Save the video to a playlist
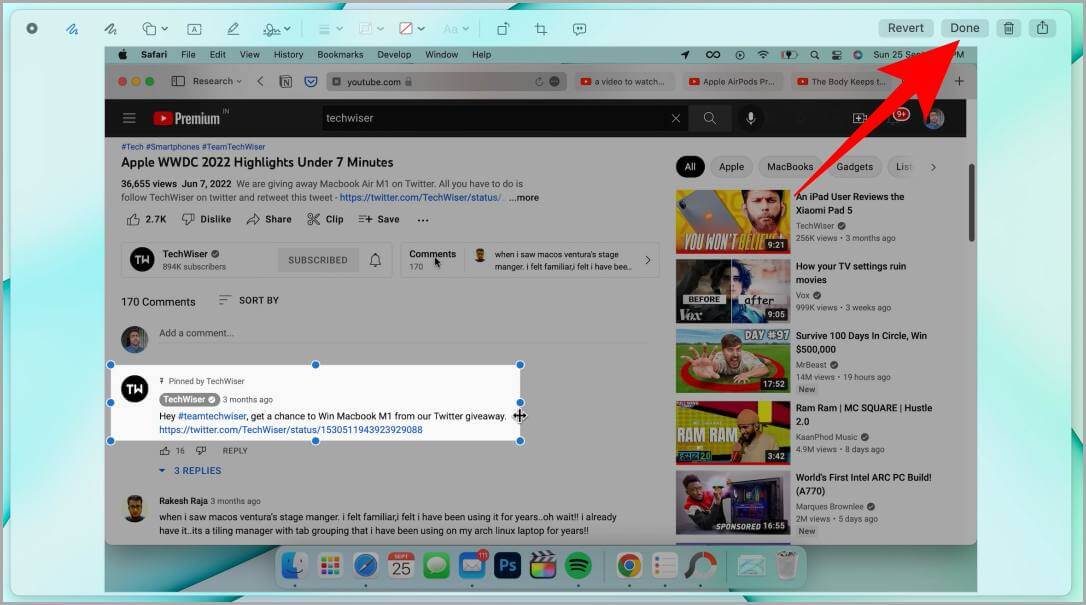Viewport: 1086px width, 605px height. click(x=379, y=219)
